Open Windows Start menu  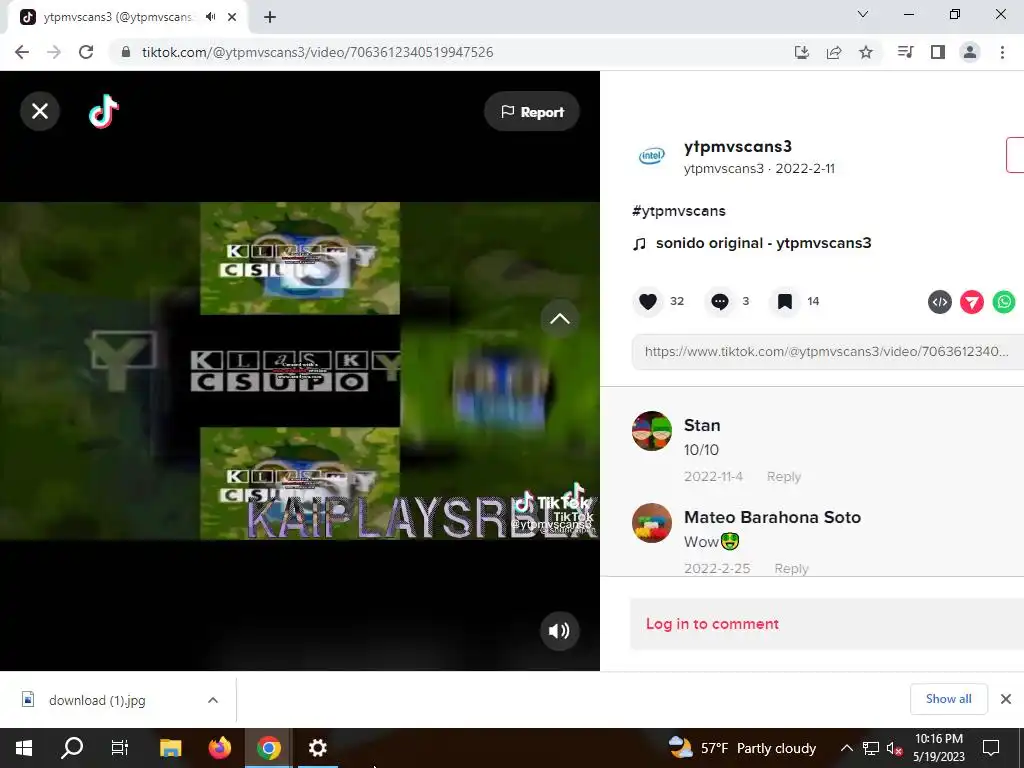pyautogui.click(x=24, y=748)
